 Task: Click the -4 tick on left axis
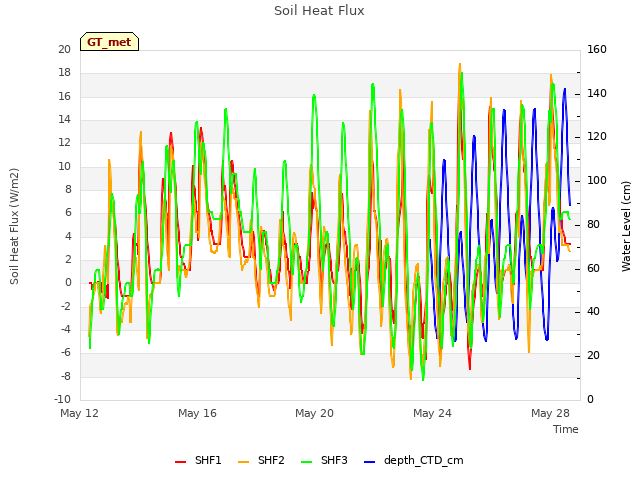(x=65, y=329)
